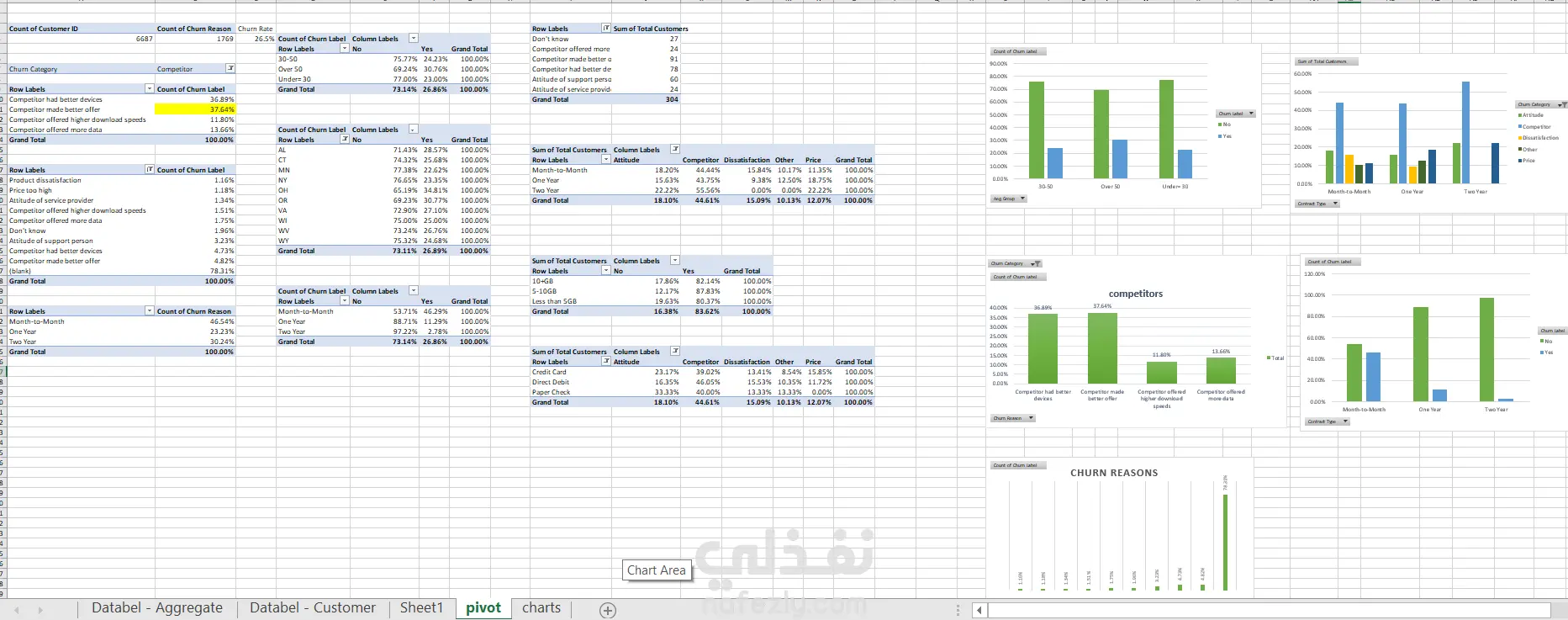Open Churn Label field dropdown on age chart

[x=1236, y=114]
